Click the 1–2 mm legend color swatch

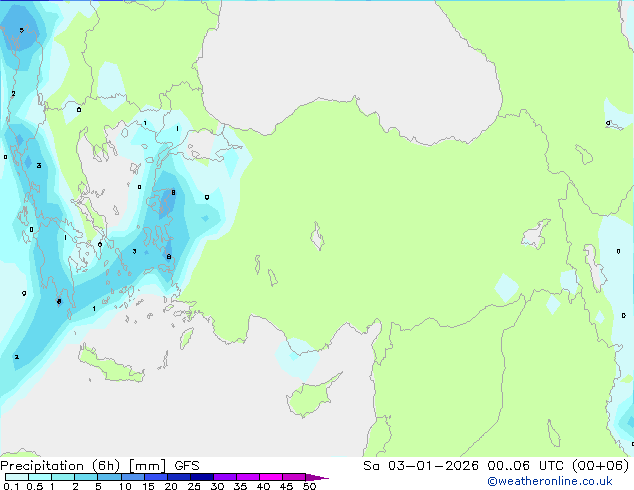[x=63, y=477]
